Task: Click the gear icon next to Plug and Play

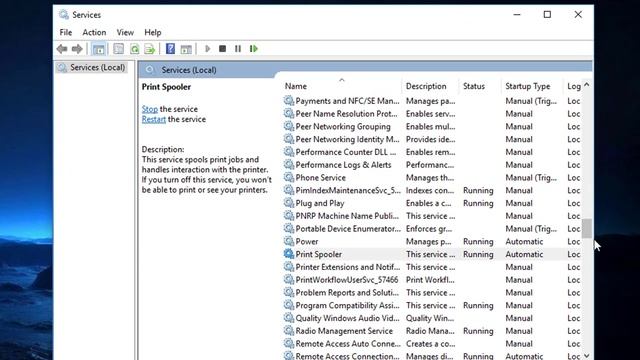Action: [x=289, y=203]
